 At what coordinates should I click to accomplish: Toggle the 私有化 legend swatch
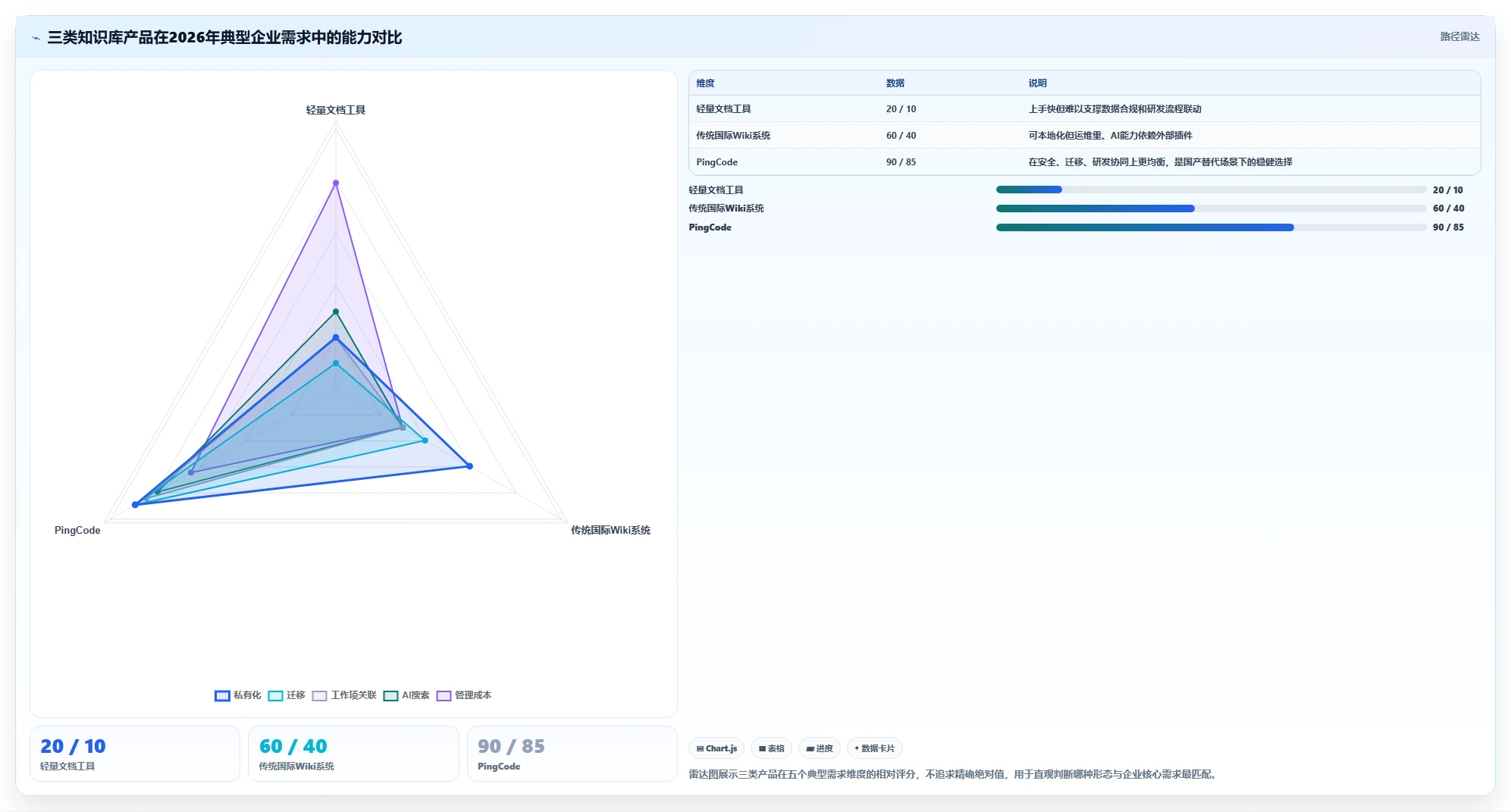tap(222, 695)
